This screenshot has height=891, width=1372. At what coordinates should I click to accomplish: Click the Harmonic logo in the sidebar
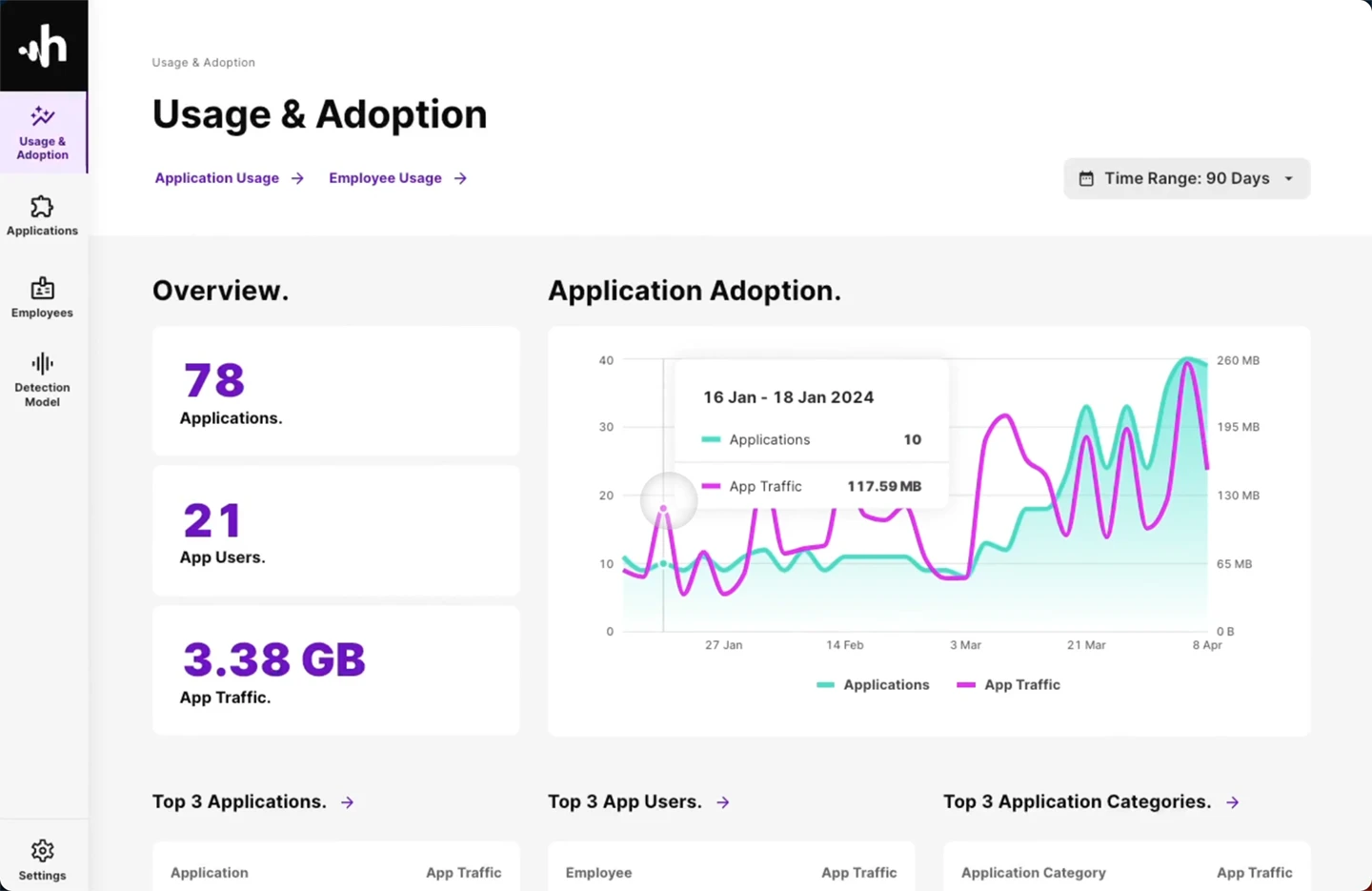click(44, 46)
